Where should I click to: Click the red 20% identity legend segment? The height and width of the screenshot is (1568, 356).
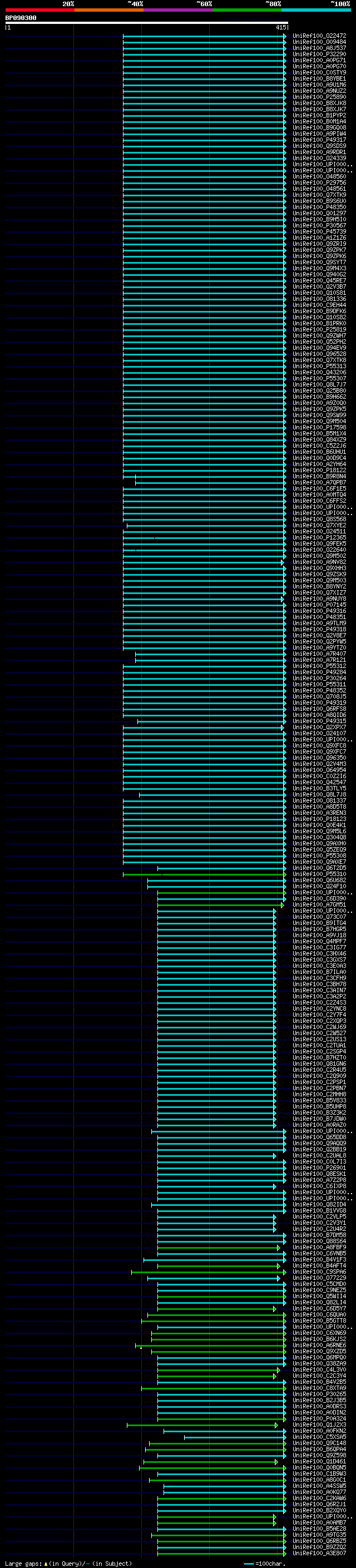[39, 10]
